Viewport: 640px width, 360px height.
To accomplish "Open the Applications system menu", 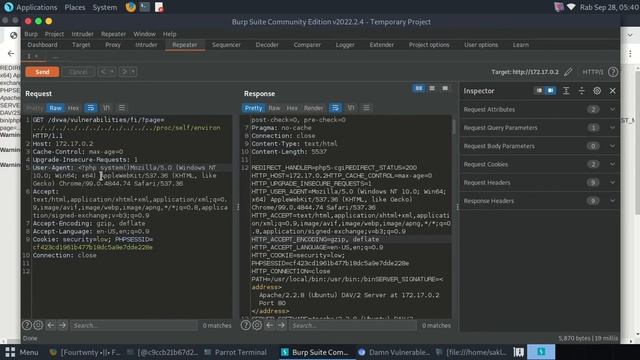I will [x=31, y=7].
